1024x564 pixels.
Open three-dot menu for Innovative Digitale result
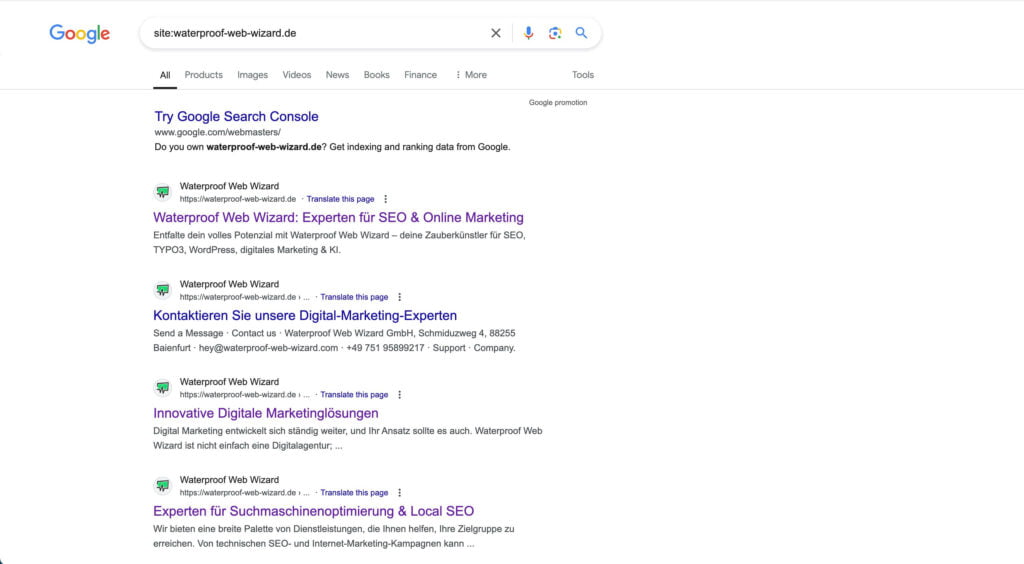(x=400, y=395)
